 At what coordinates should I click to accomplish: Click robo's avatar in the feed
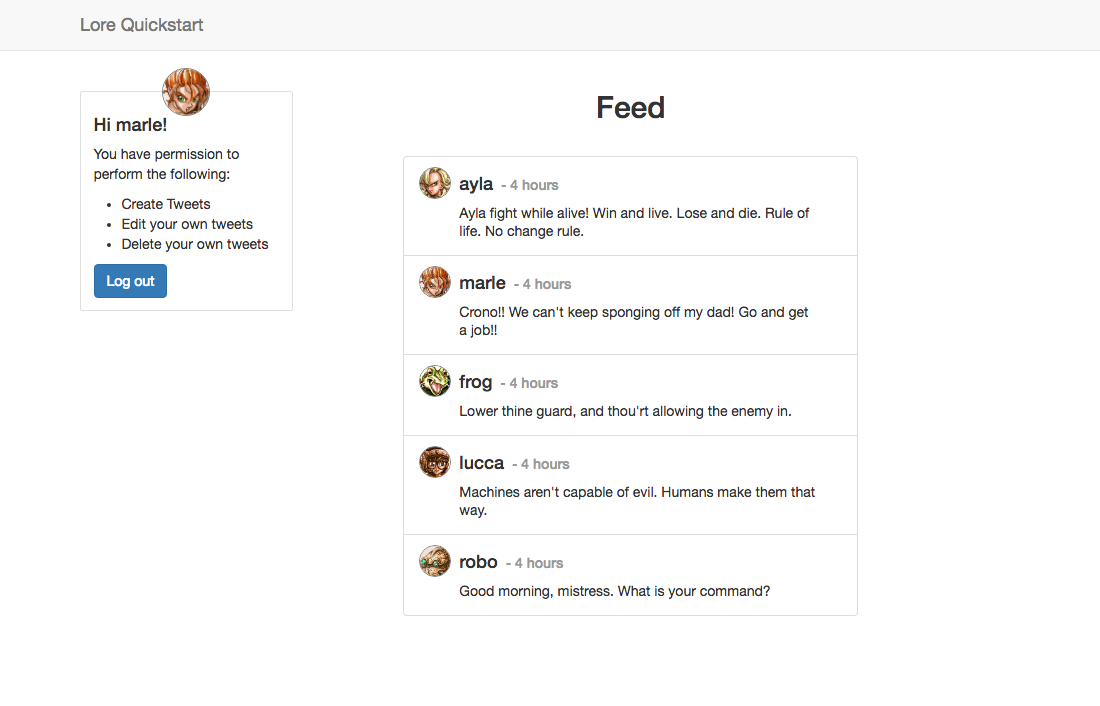pyautogui.click(x=435, y=561)
